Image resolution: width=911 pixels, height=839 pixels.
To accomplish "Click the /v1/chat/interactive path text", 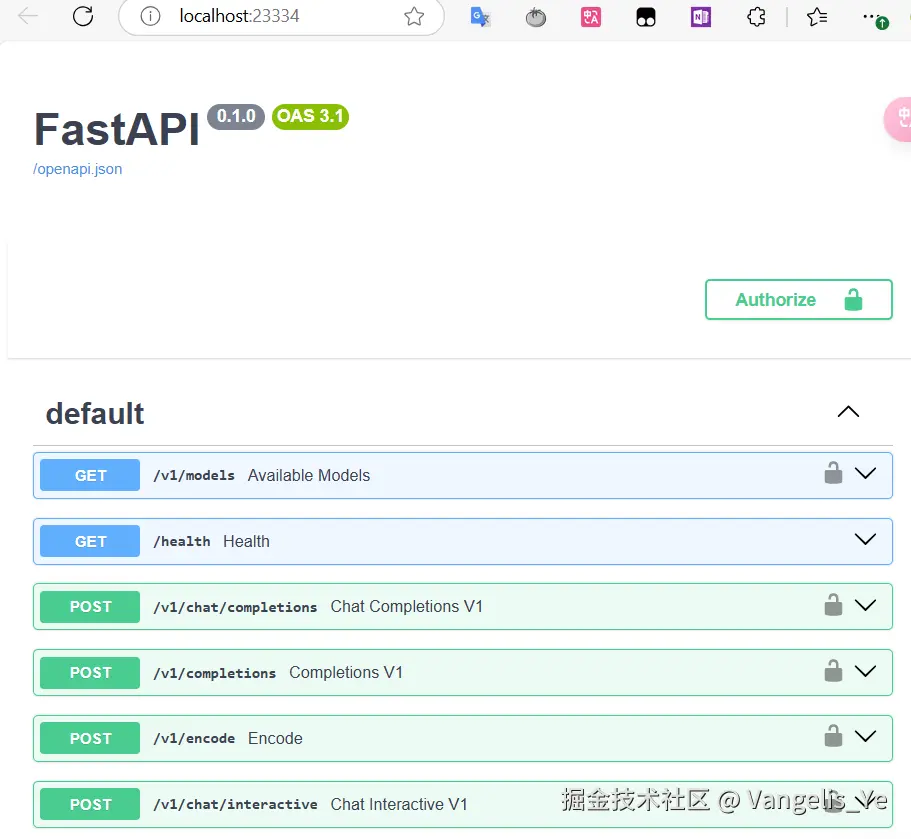I will coord(235,805).
